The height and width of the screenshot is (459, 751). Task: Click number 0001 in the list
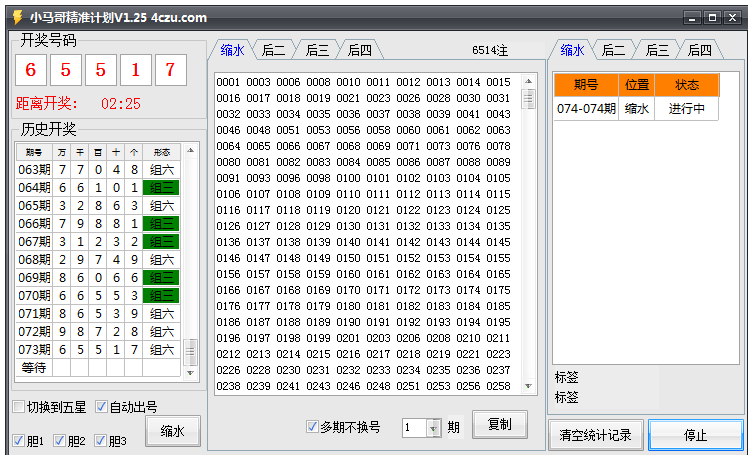point(228,82)
